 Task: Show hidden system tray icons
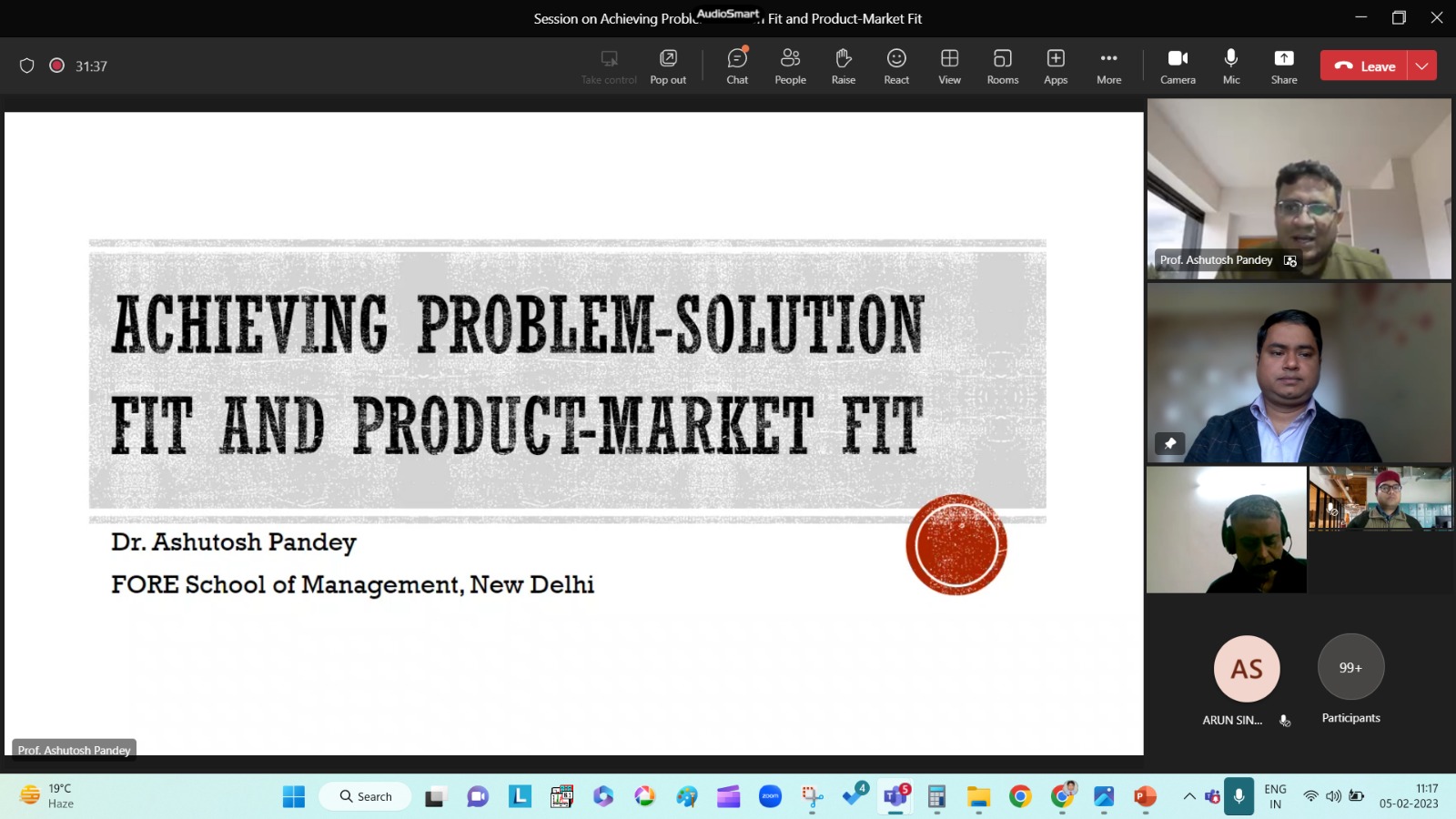1188,797
